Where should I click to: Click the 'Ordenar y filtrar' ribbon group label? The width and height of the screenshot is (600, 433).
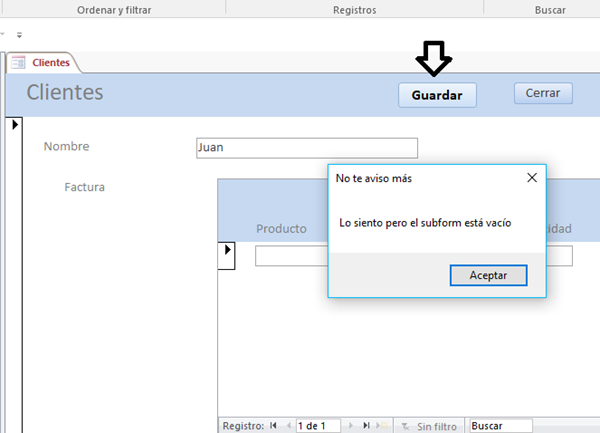point(114,10)
